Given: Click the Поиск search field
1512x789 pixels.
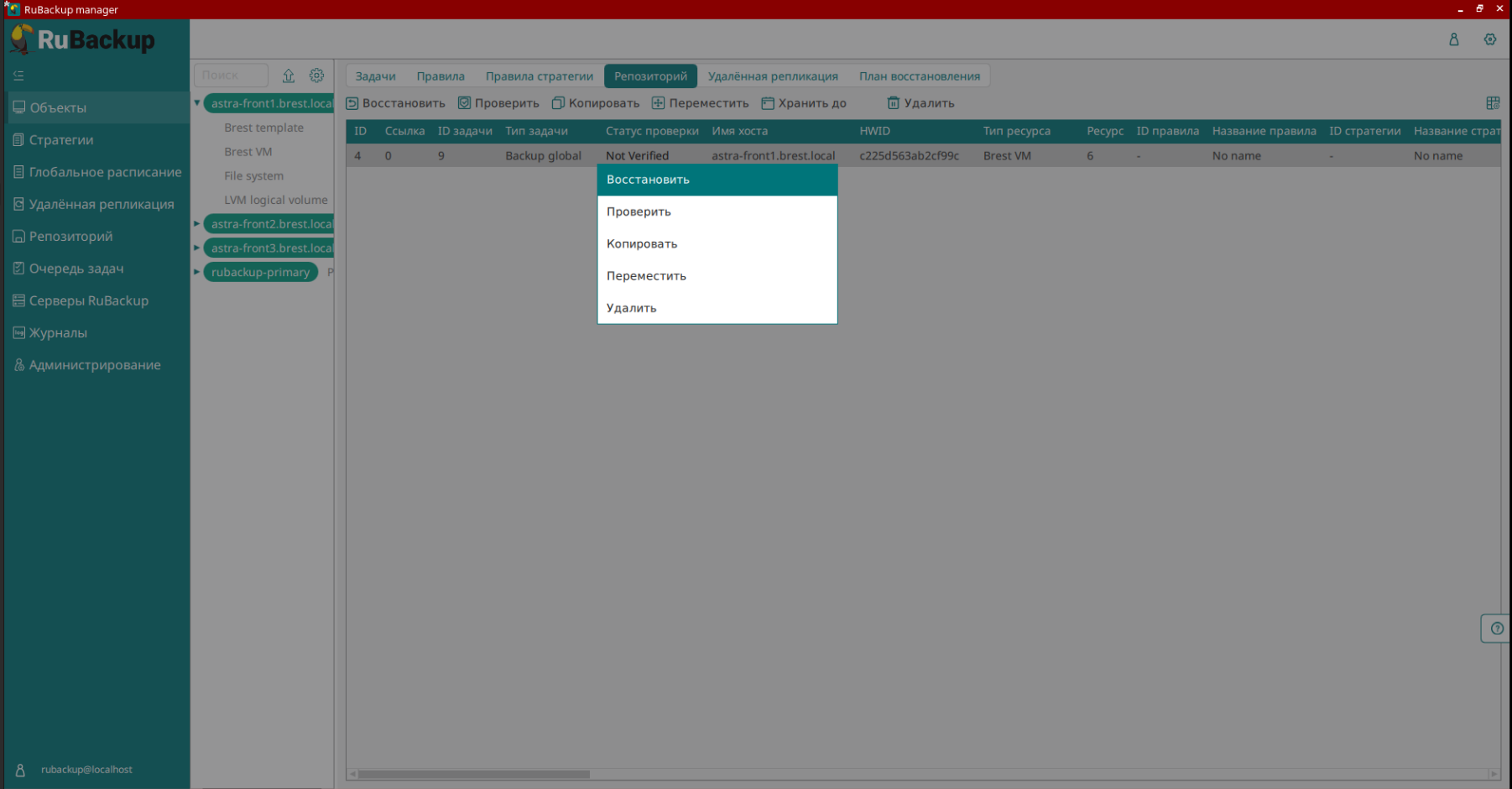Looking at the screenshot, I should 231,76.
